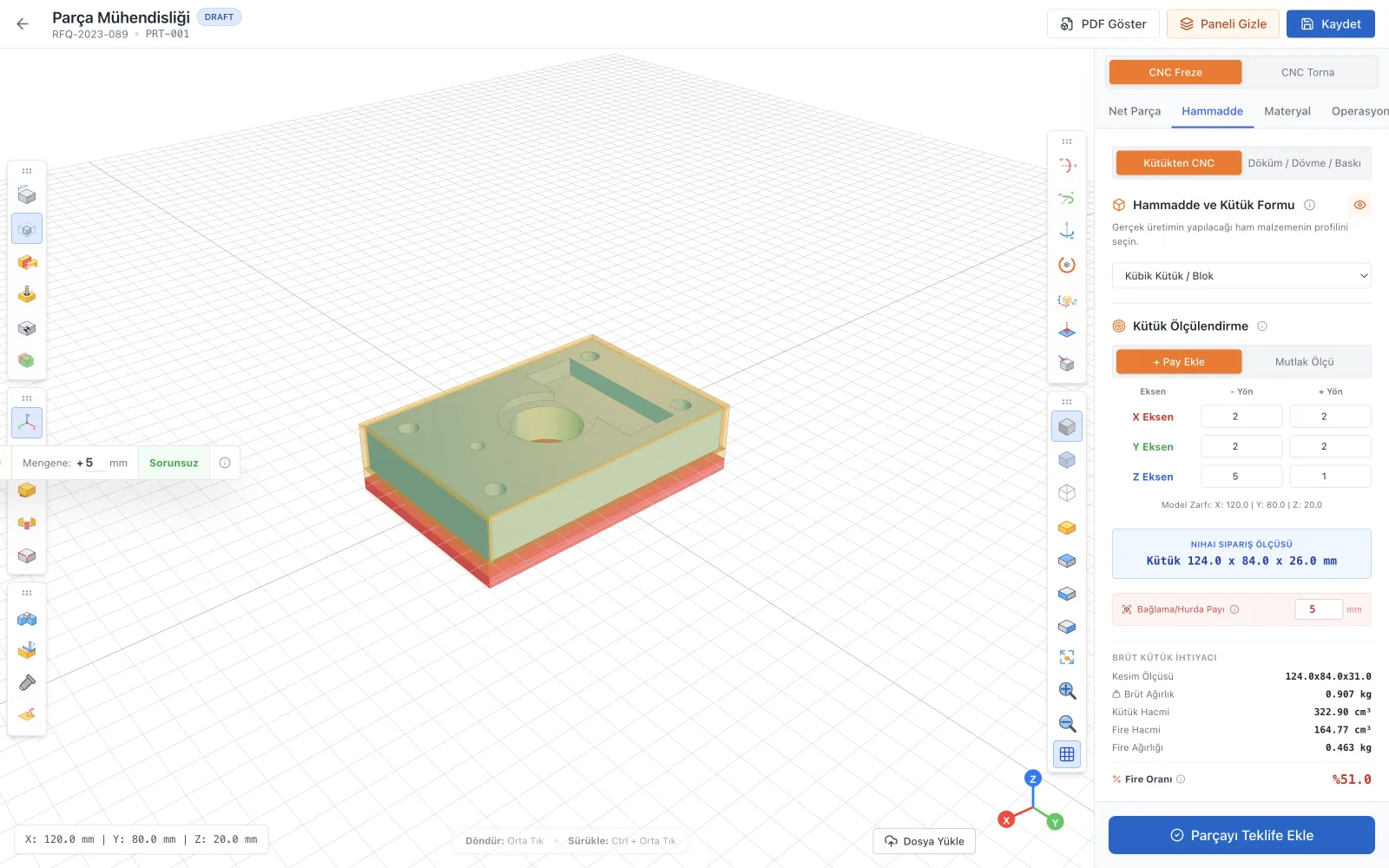Viewport: 1389px width, 868px height.
Task: Select the orange section cut block icon
Action: pos(27,262)
